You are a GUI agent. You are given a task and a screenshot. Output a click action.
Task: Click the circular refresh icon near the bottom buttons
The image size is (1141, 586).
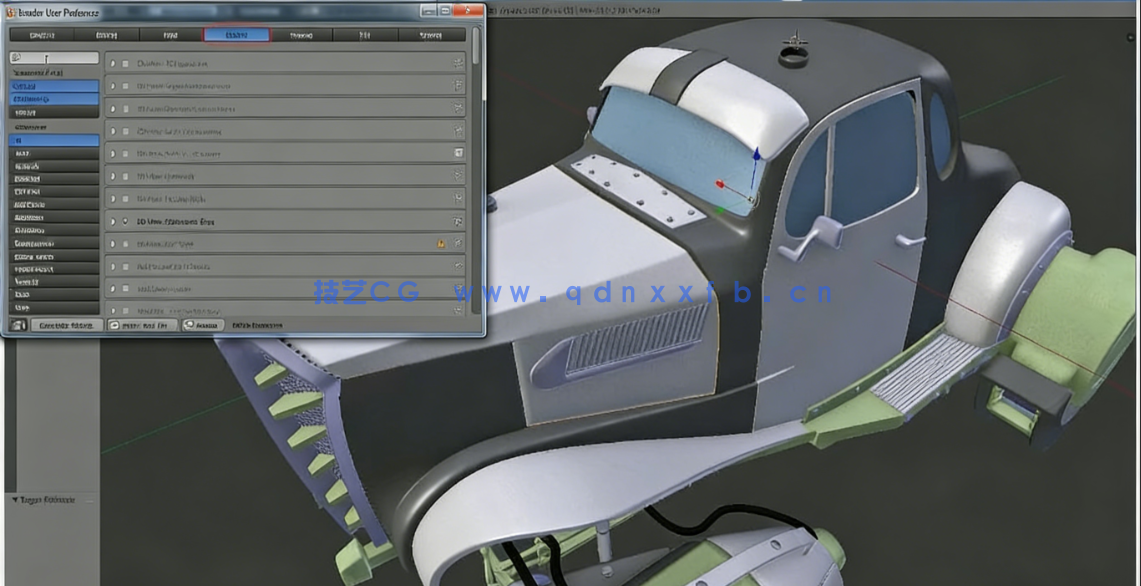(189, 324)
